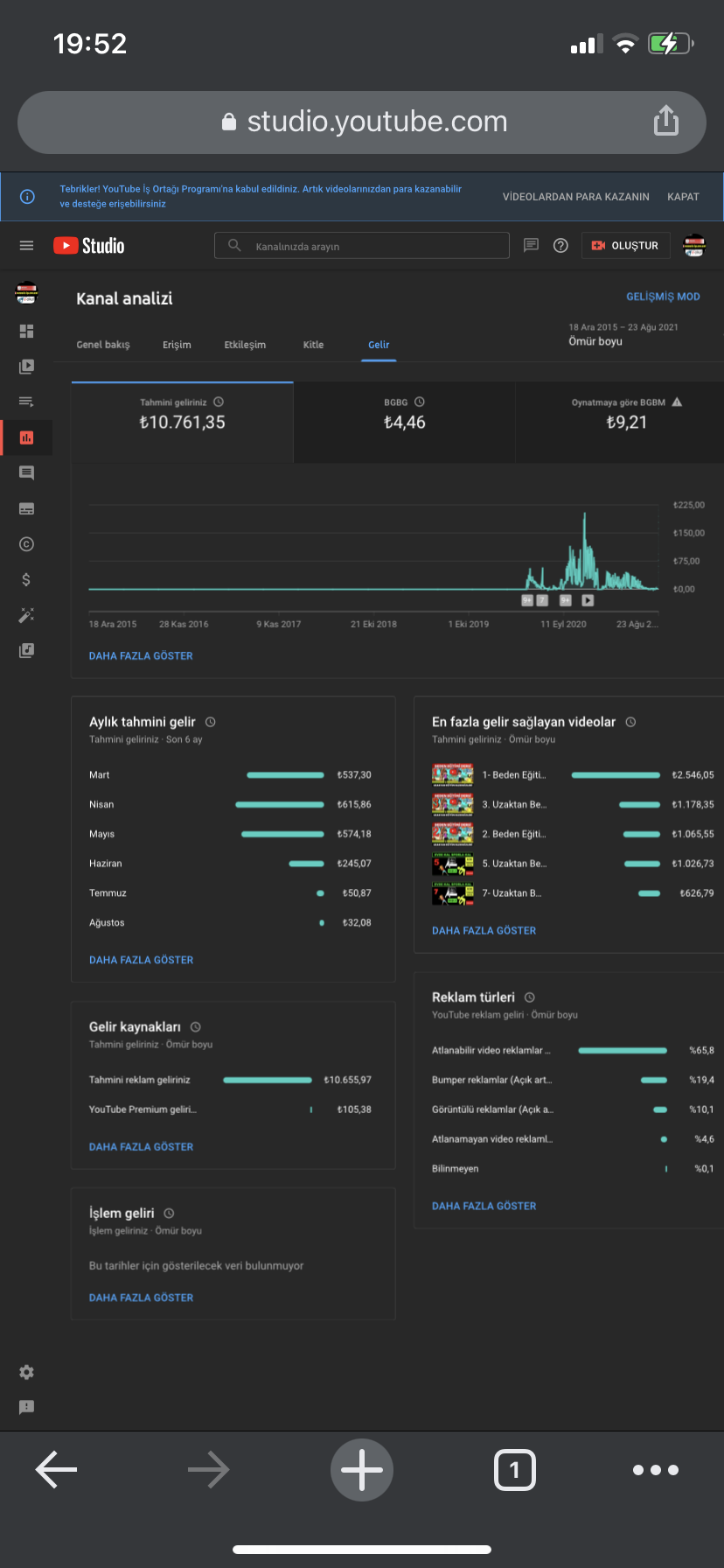Viewport: 724px width, 1568px height.
Task: Click the play marker on revenue chart
Action: (588, 600)
